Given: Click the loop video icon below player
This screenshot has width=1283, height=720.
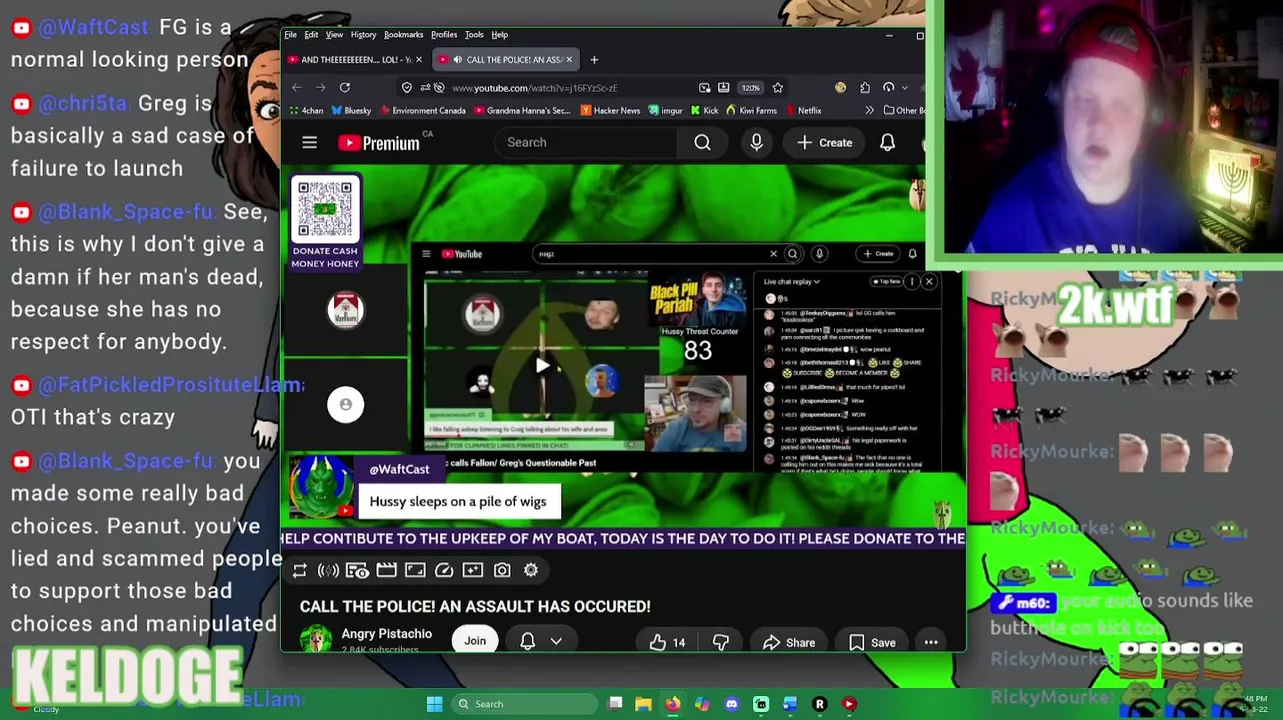Looking at the screenshot, I should coord(300,570).
